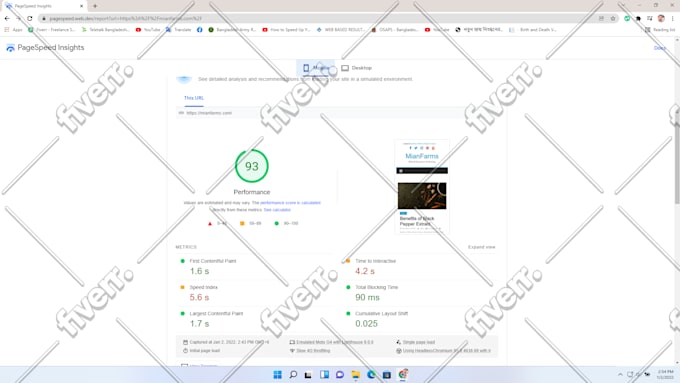Open taskbar Search
Viewport: 680px width, 383px height.
tap(293, 374)
